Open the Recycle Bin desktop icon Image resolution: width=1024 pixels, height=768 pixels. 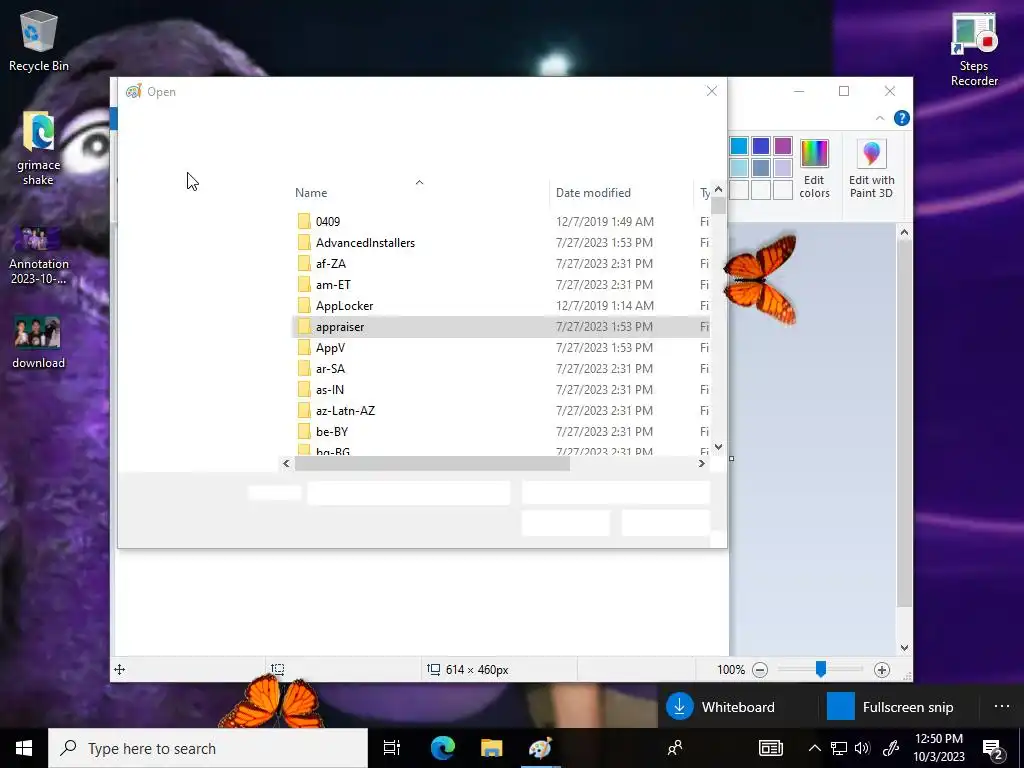coord(39,41)
